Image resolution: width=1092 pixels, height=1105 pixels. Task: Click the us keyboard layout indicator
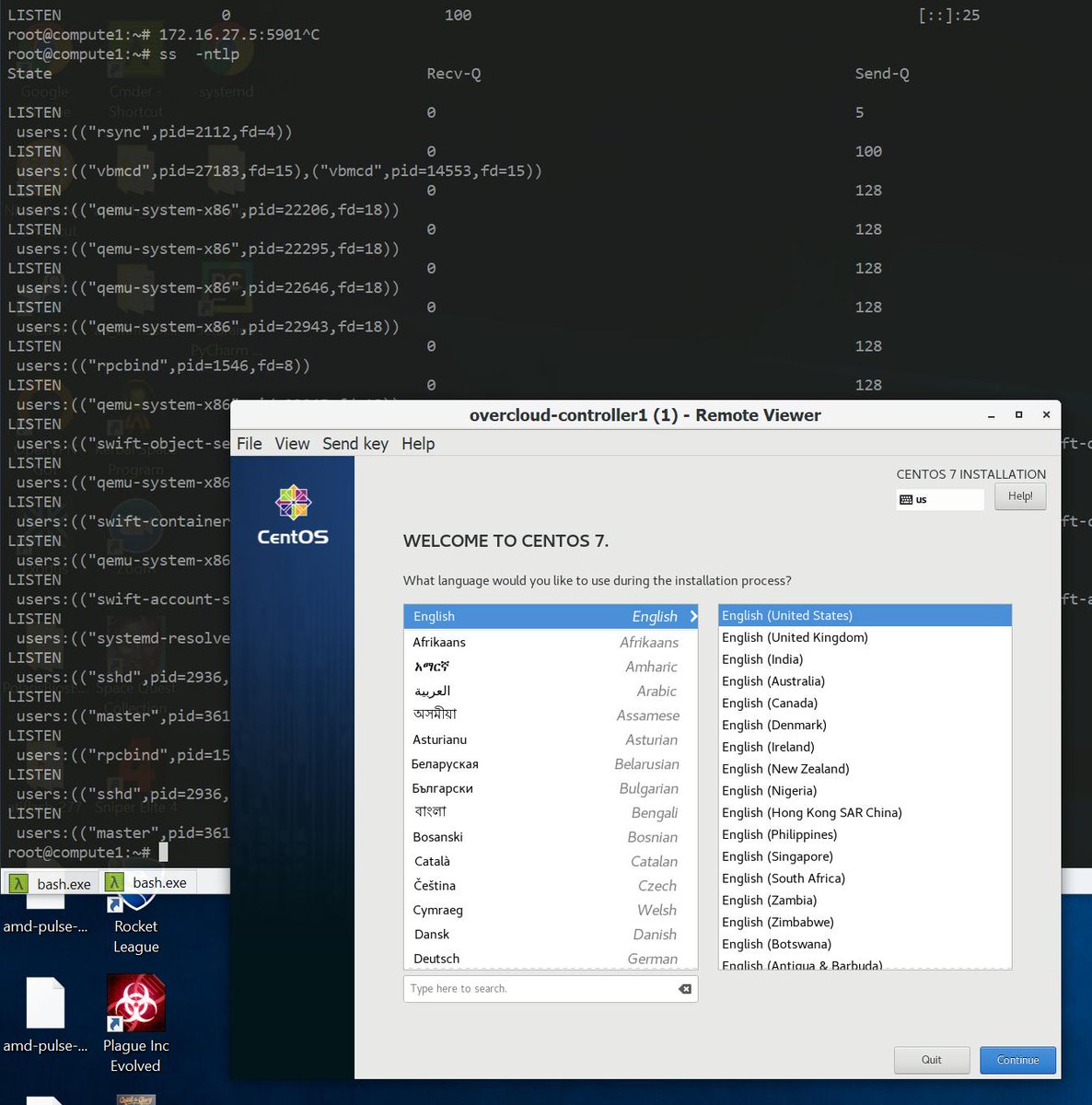(x=939, y=499)
